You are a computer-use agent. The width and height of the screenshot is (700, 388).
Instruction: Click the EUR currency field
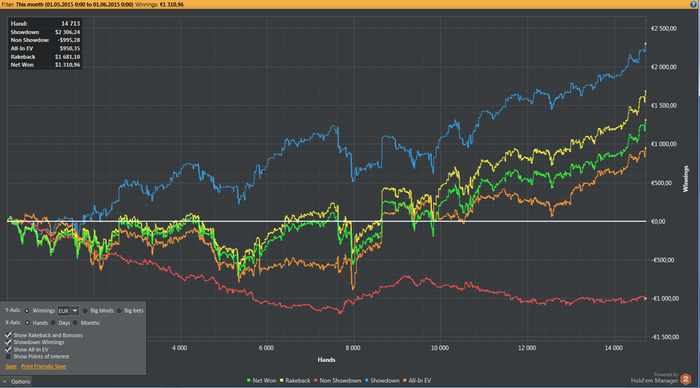click(64, 311)
